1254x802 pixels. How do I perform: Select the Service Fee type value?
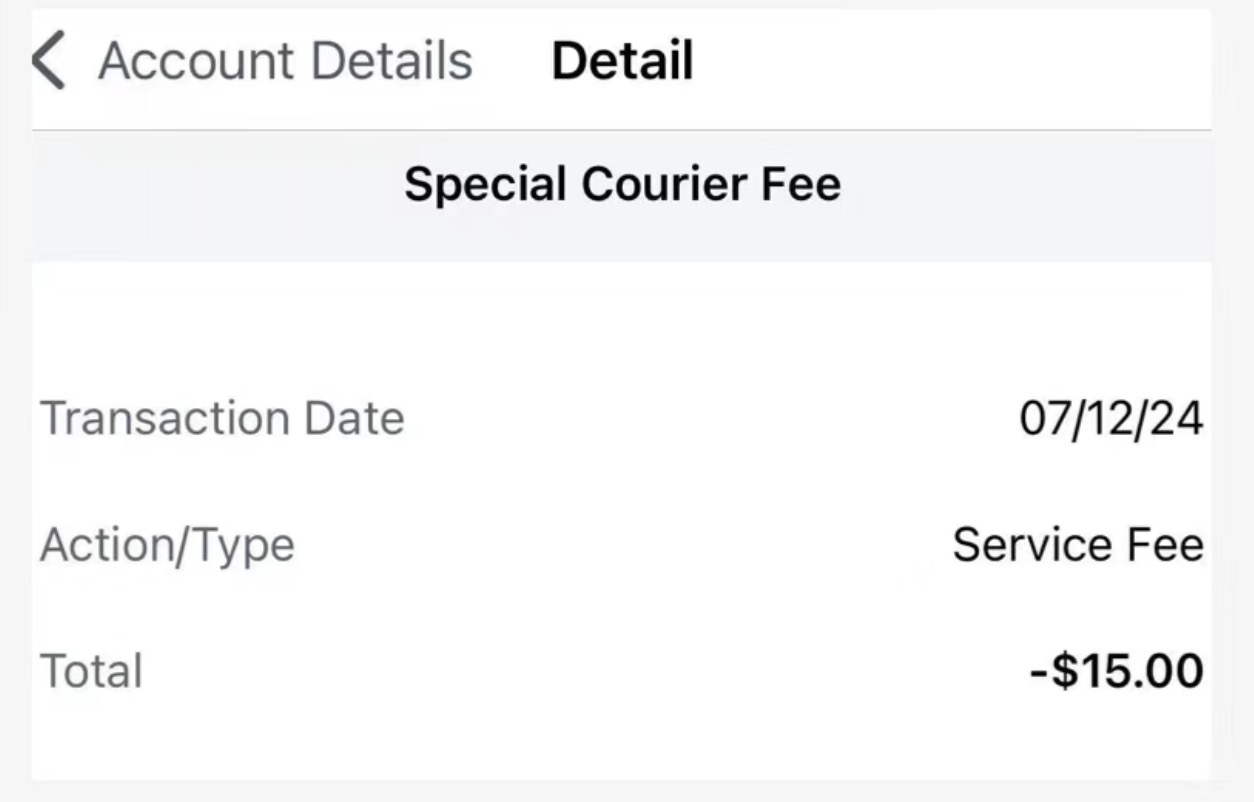(1077, 545)
